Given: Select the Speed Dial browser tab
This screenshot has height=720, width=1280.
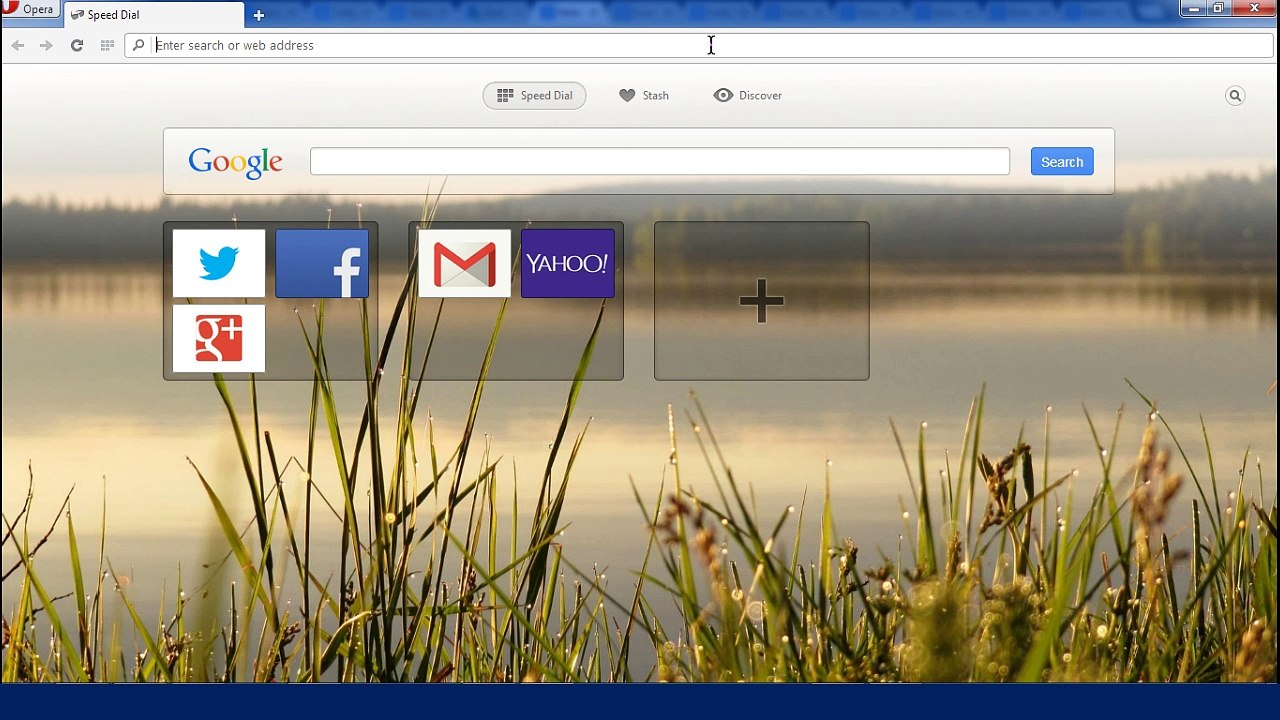Looking at the screenshot, I should [154, 15].
